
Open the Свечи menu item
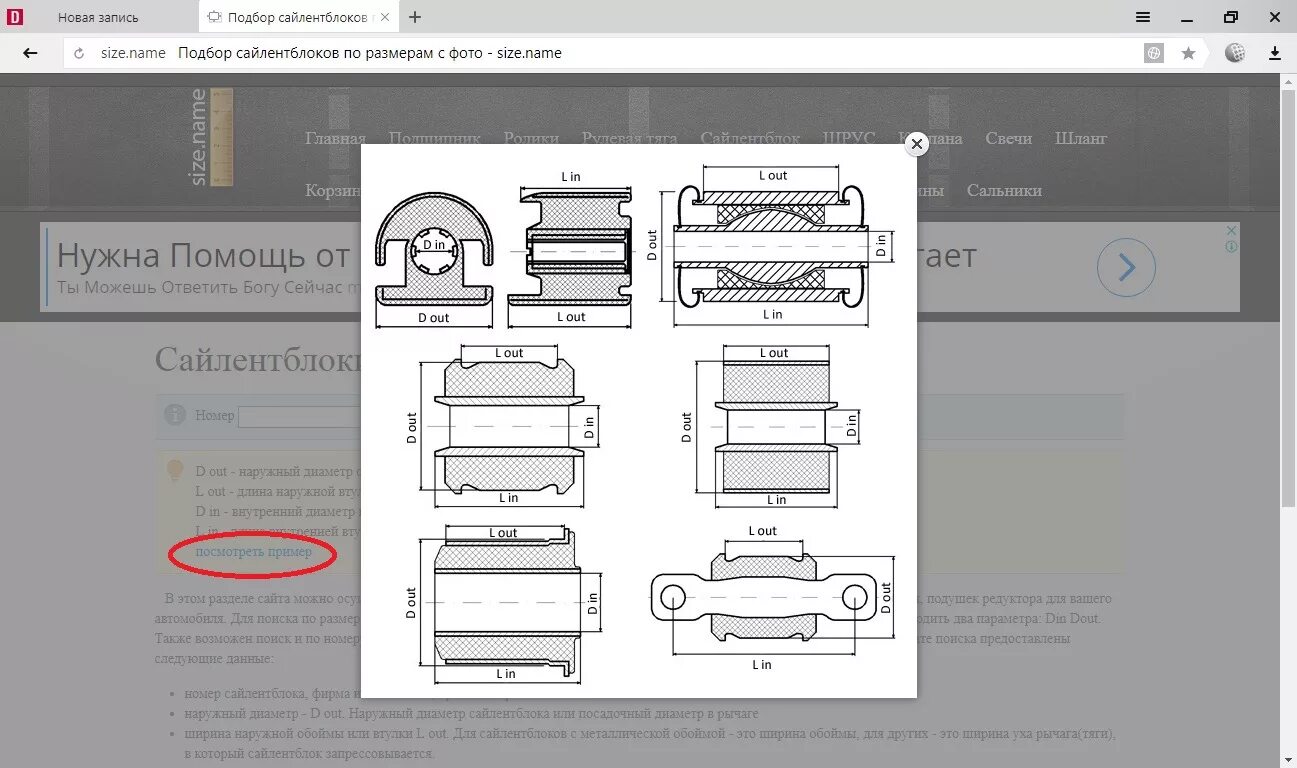point(1008,139)
